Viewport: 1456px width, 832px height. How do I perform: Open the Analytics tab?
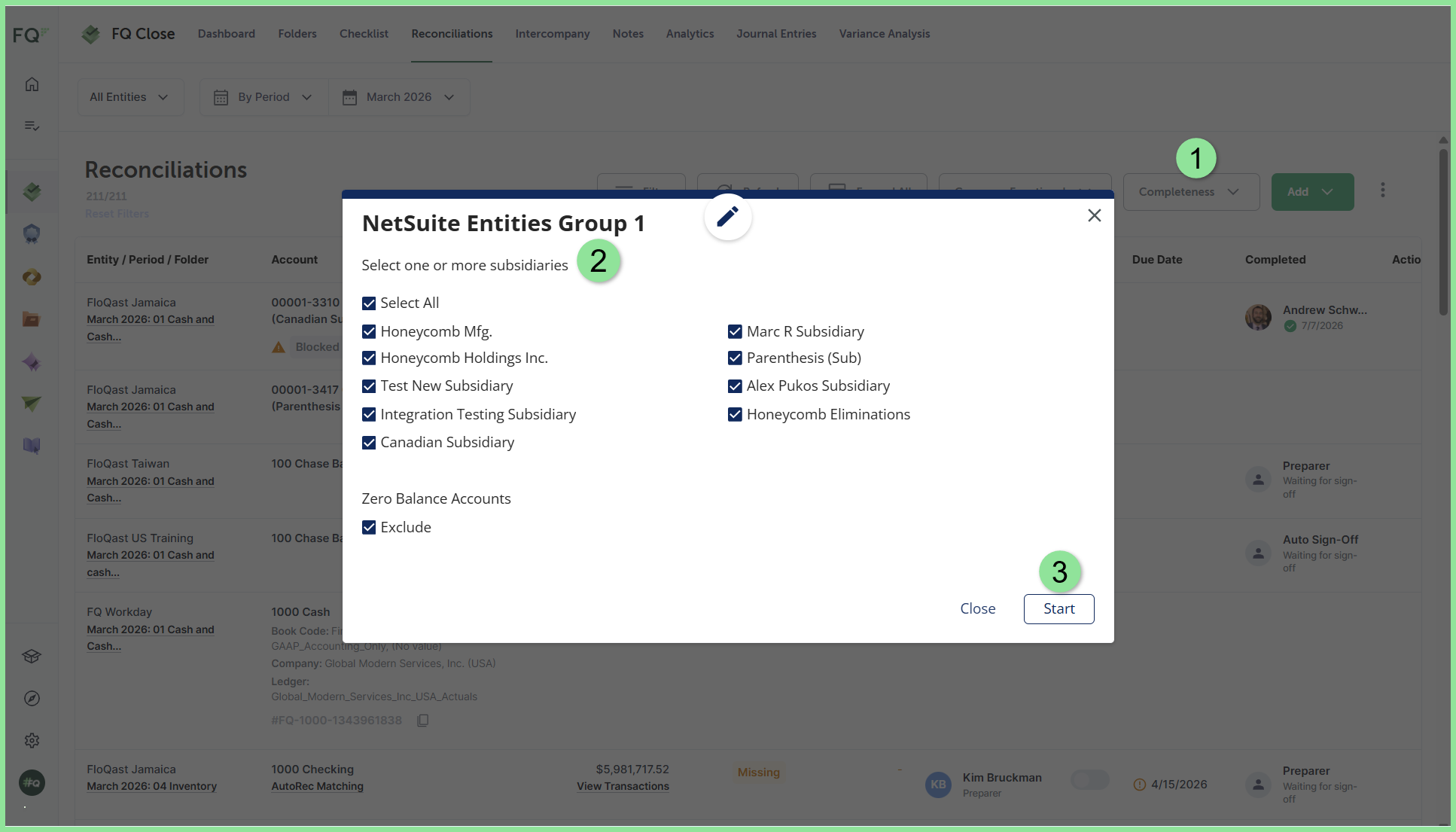[690, 34]
